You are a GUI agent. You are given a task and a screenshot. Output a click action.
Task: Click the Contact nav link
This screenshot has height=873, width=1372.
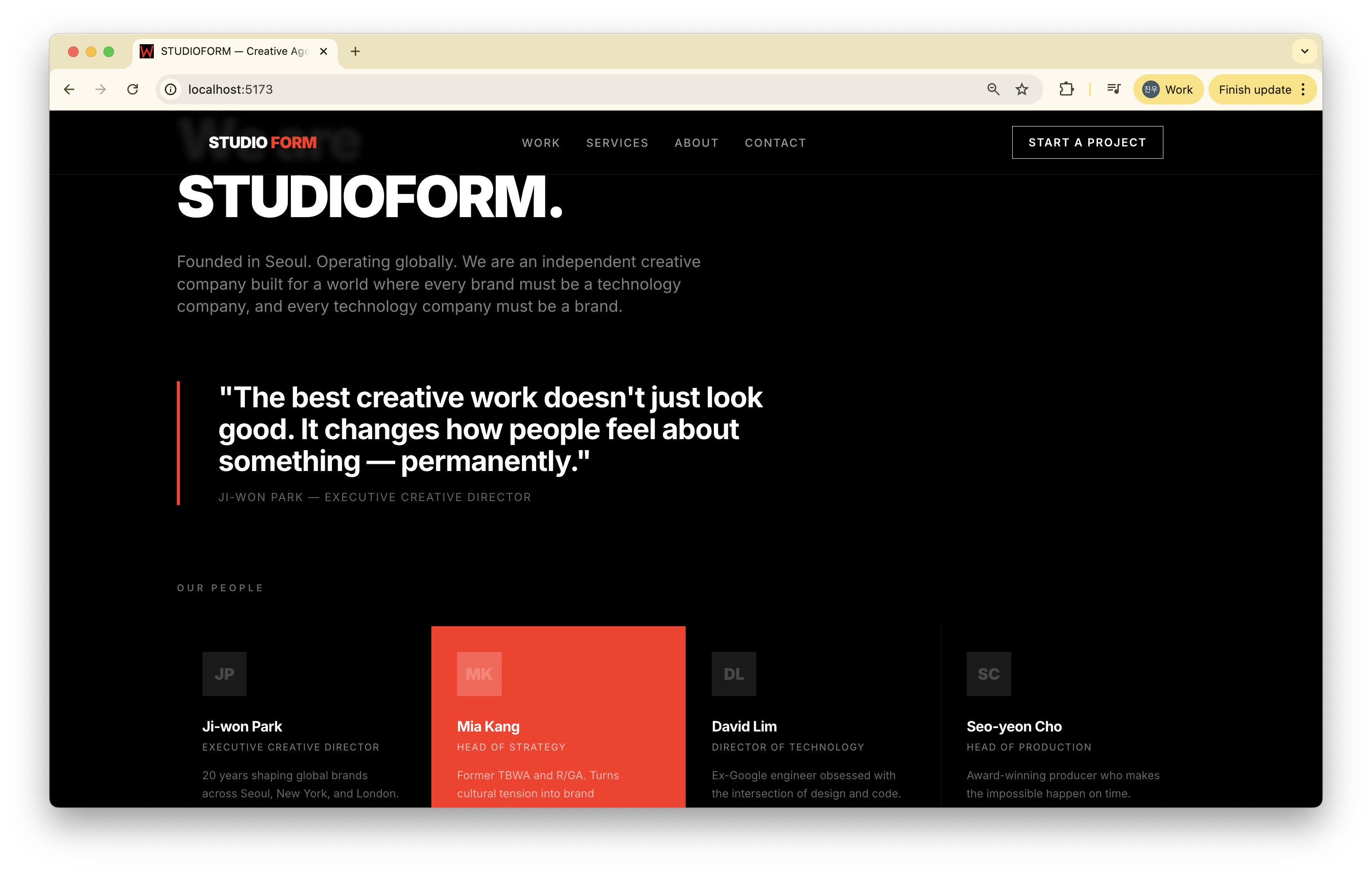[x=775, y=143]
